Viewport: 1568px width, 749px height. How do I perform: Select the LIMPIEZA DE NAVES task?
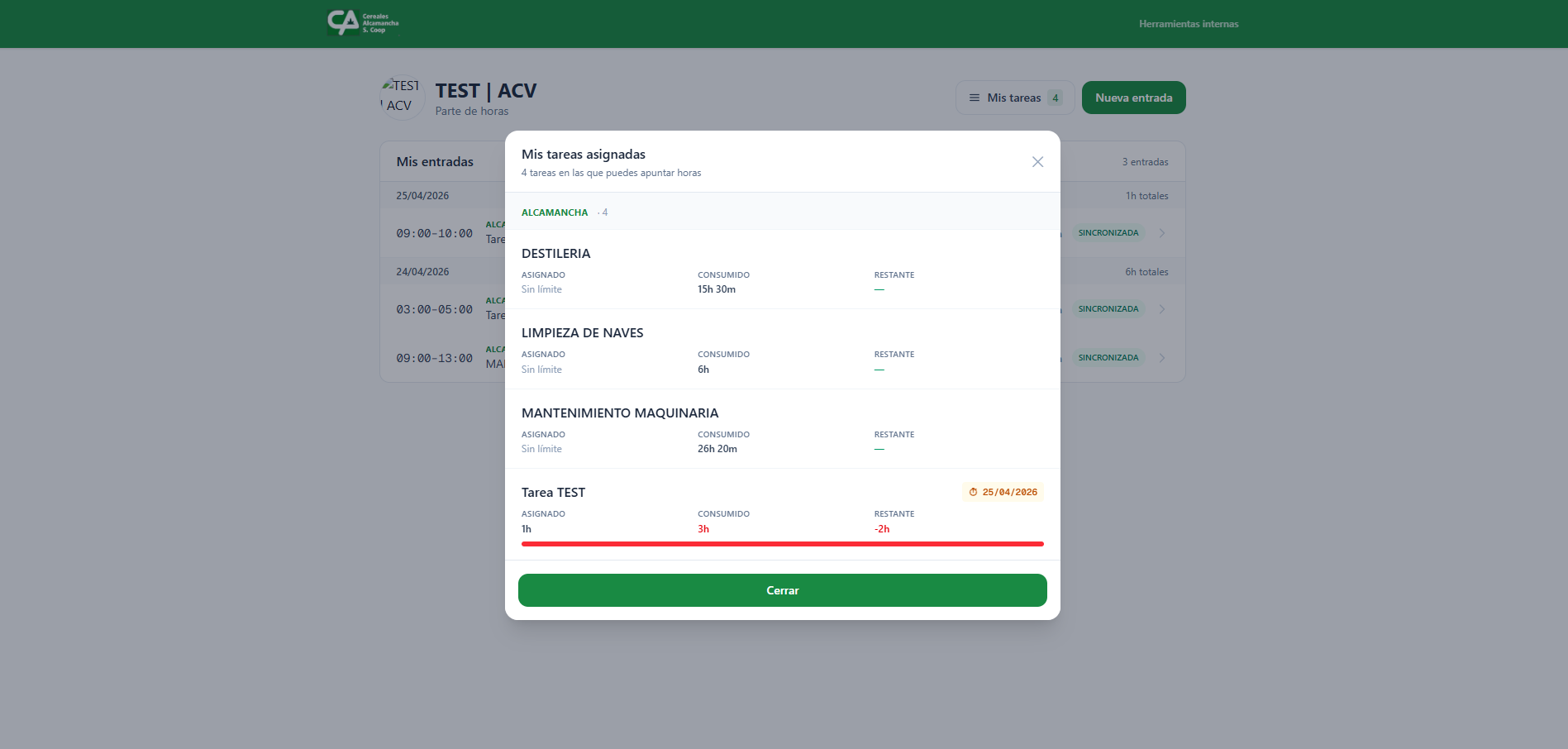pyautogui.click(x=582, y=333)
